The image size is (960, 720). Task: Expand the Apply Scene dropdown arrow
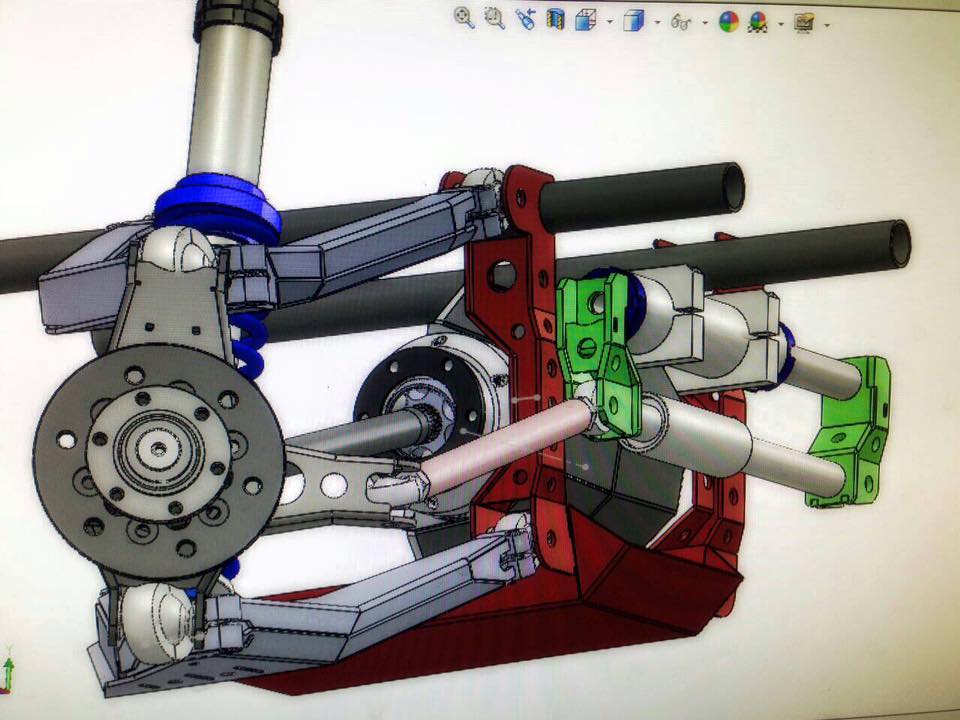(781, 24)
